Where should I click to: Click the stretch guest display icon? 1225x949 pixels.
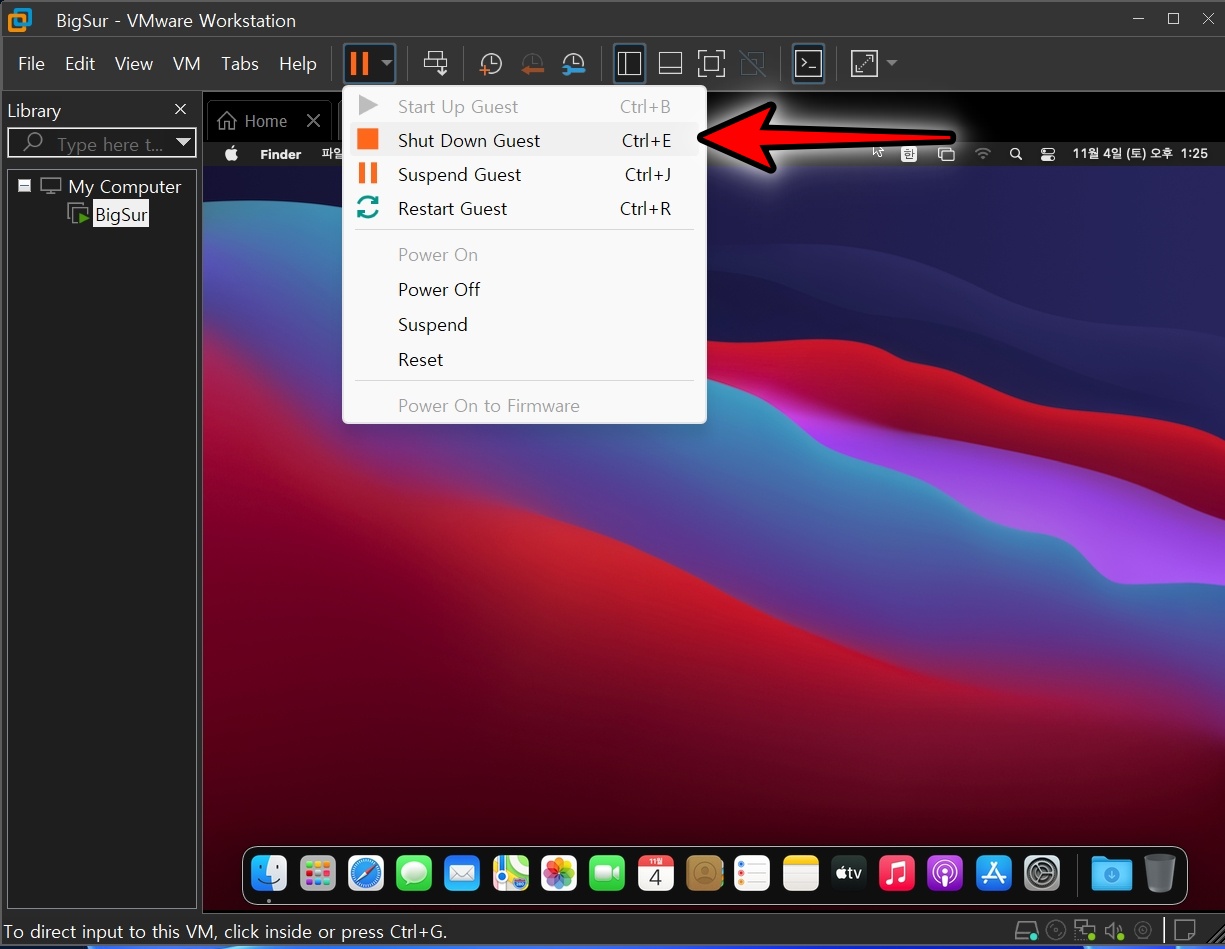click(864, 64)
